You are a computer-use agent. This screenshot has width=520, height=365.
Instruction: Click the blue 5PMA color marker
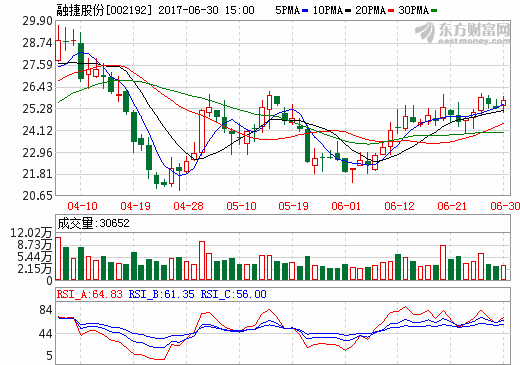tap(305, 11)
